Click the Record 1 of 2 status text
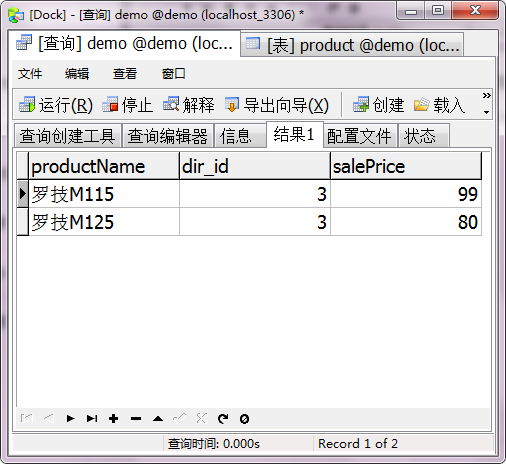Screen dimensions: 506x464 (358, 444)
